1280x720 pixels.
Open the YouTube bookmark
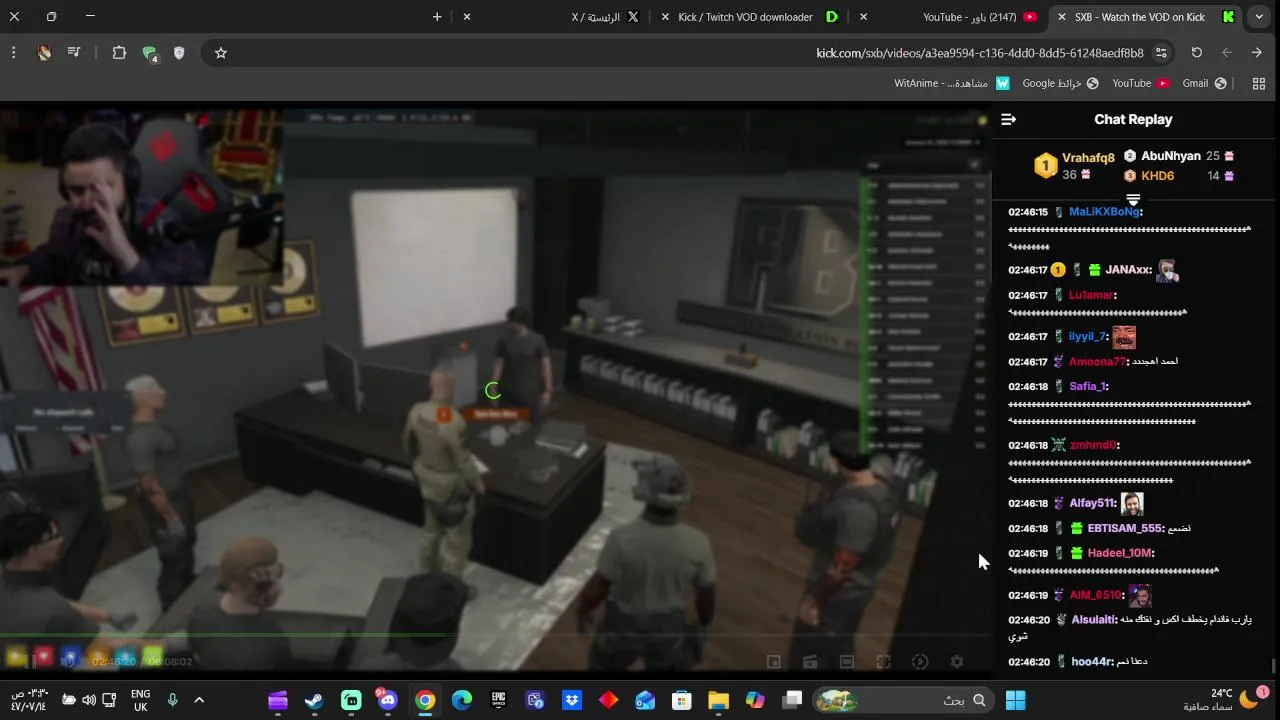1141,84
